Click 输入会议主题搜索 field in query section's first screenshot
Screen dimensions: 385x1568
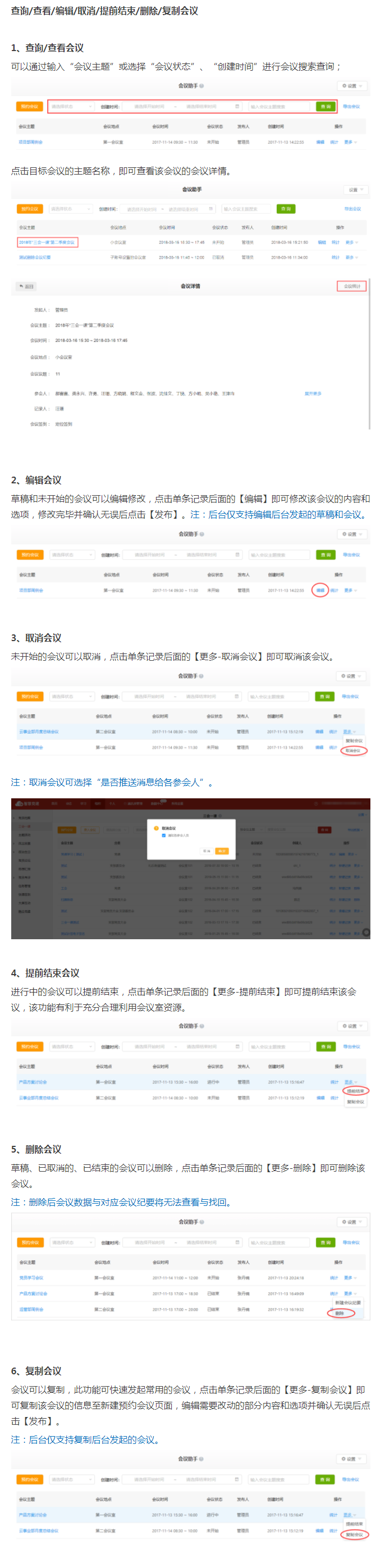click(x=279, y=107)
